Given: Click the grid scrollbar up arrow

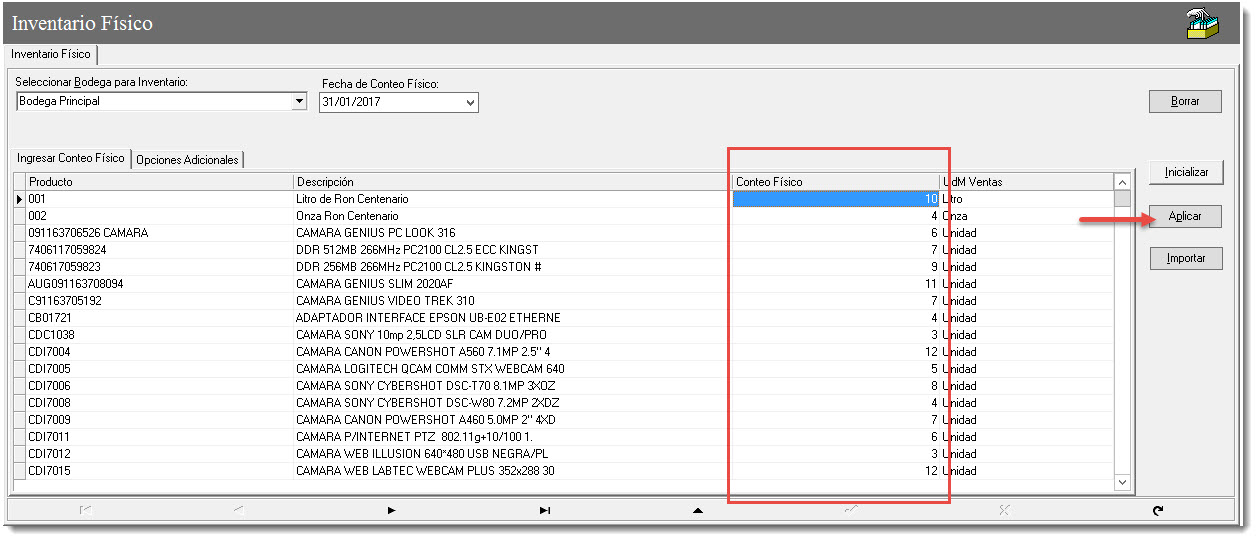Looking at the screenshot, I should pos(1122,182).
